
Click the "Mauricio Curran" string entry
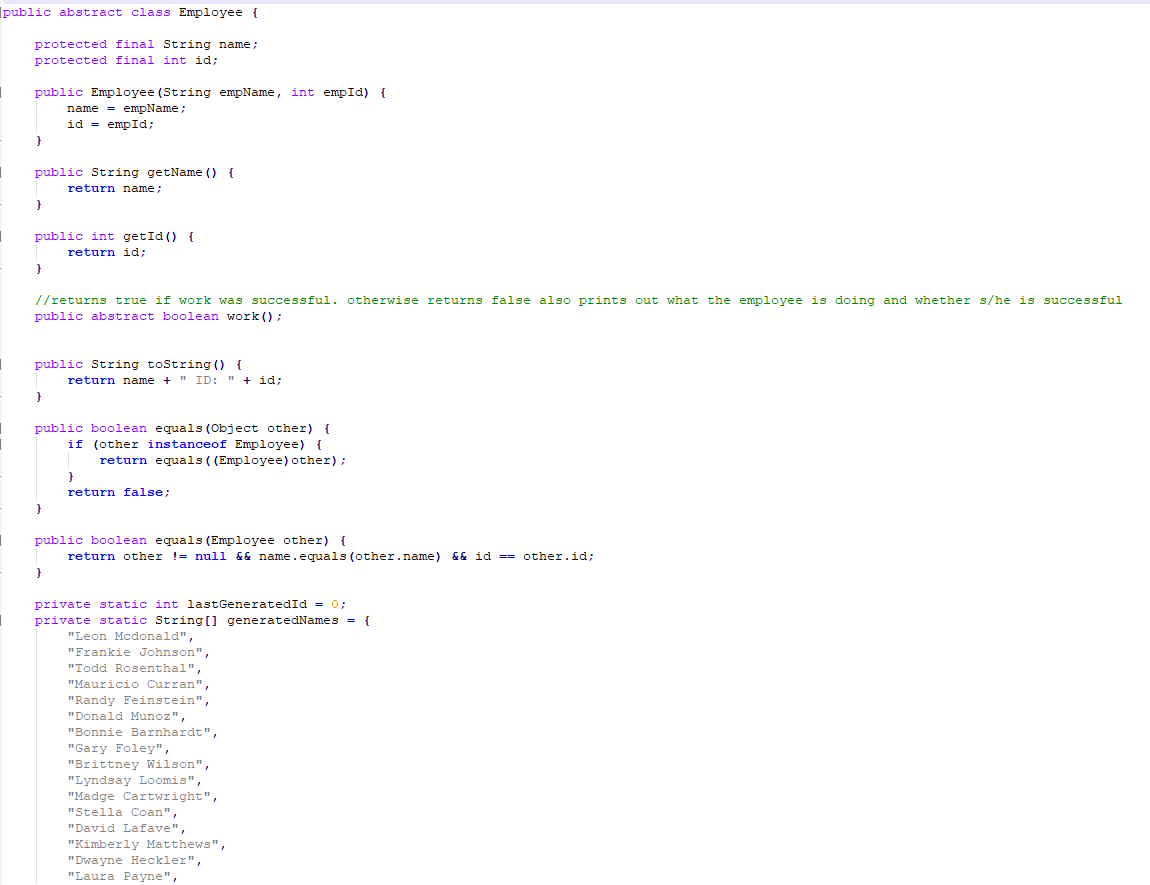139,685
